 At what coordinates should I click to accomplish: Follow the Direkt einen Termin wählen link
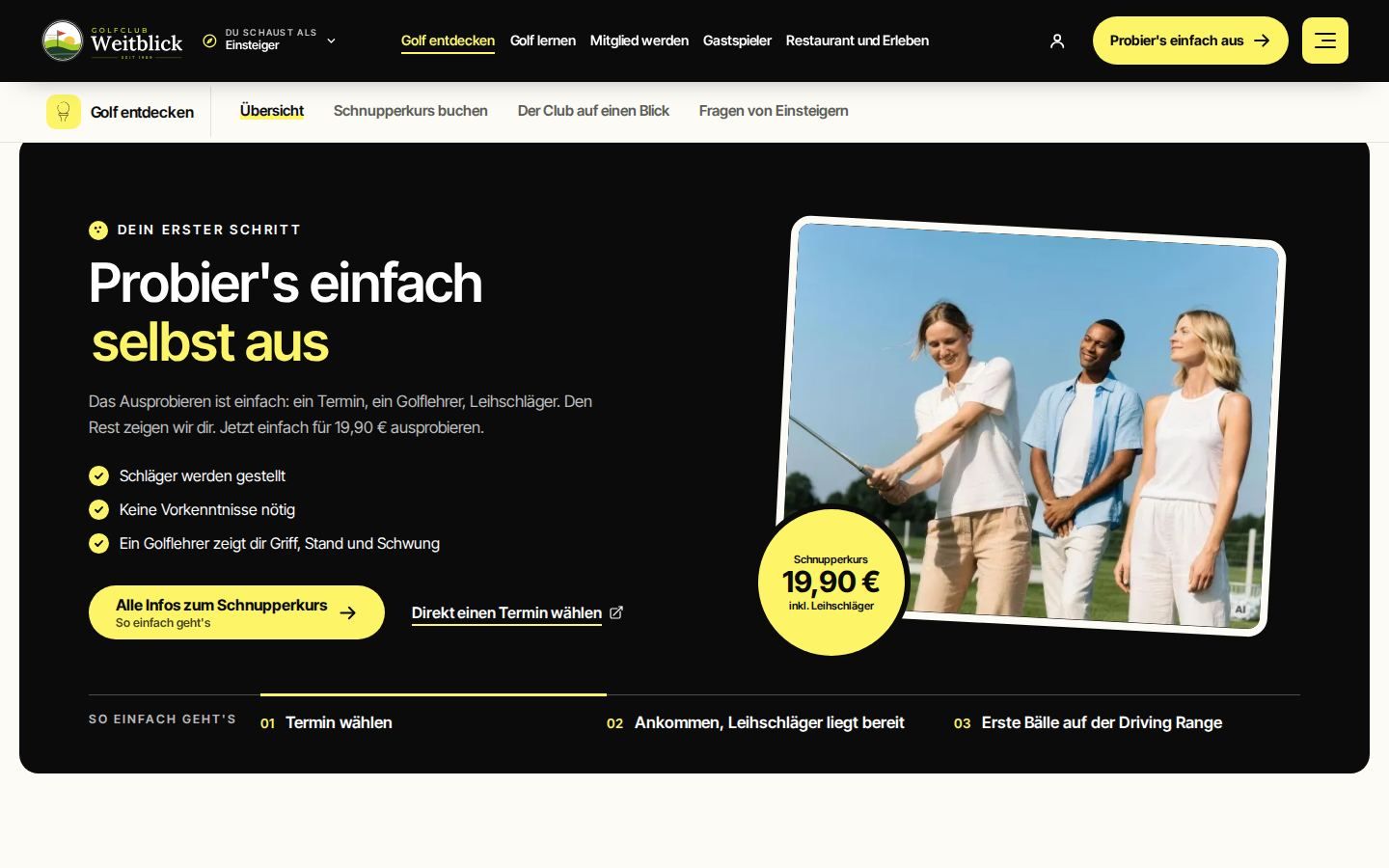(x=517, y=612)
